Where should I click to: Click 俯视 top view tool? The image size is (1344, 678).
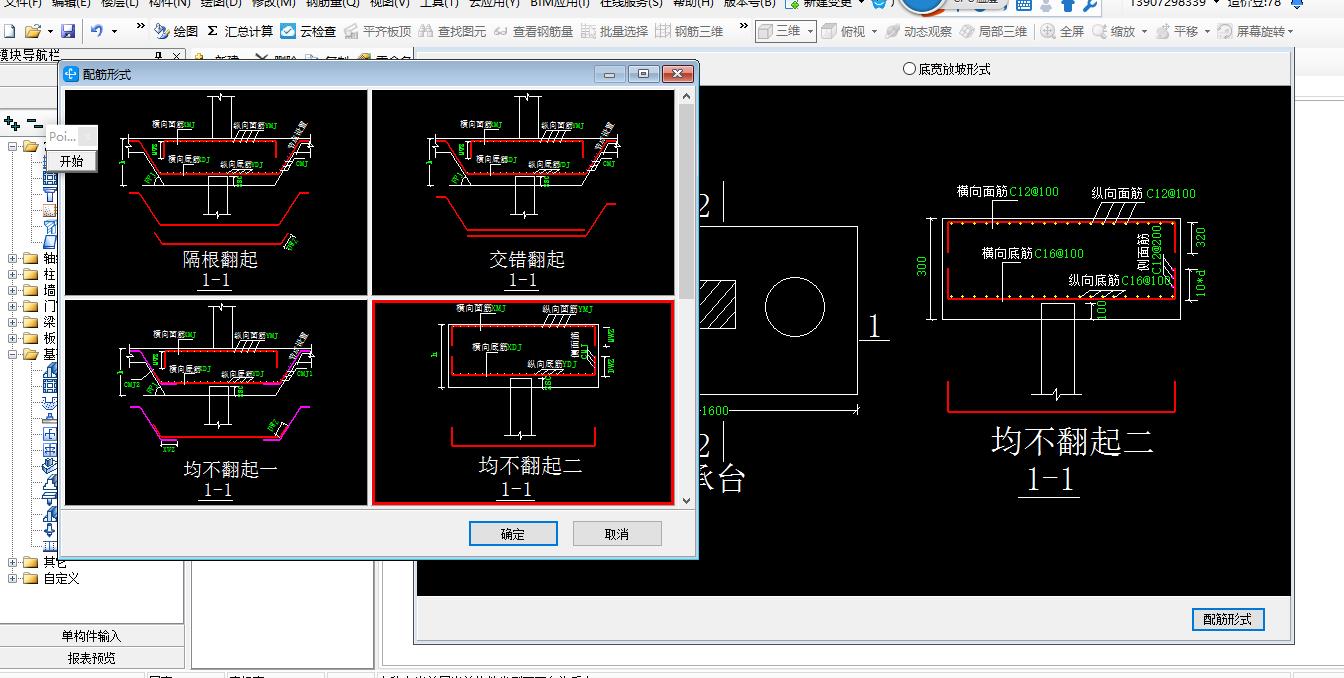[843, 31]
